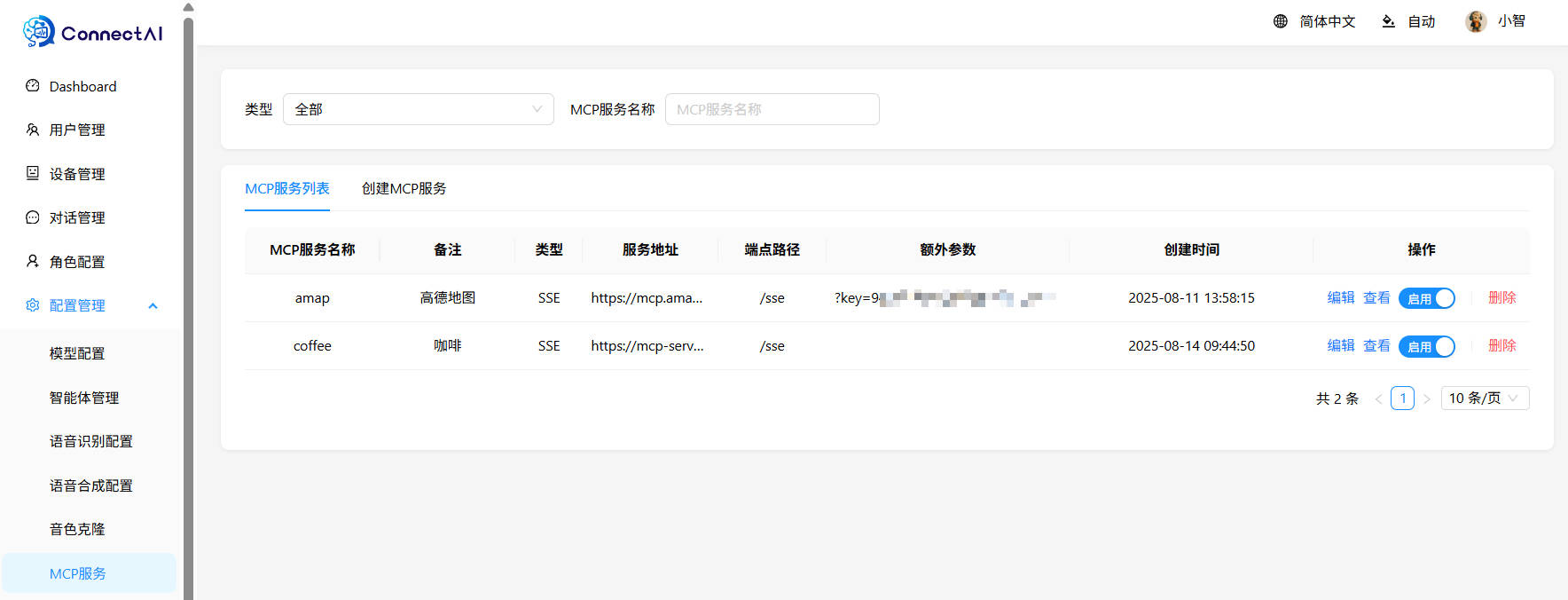This screenshot has width=1568, height=600.
Task: Switch to MCP服务列表 tab
Action: (x=287, y=188)
